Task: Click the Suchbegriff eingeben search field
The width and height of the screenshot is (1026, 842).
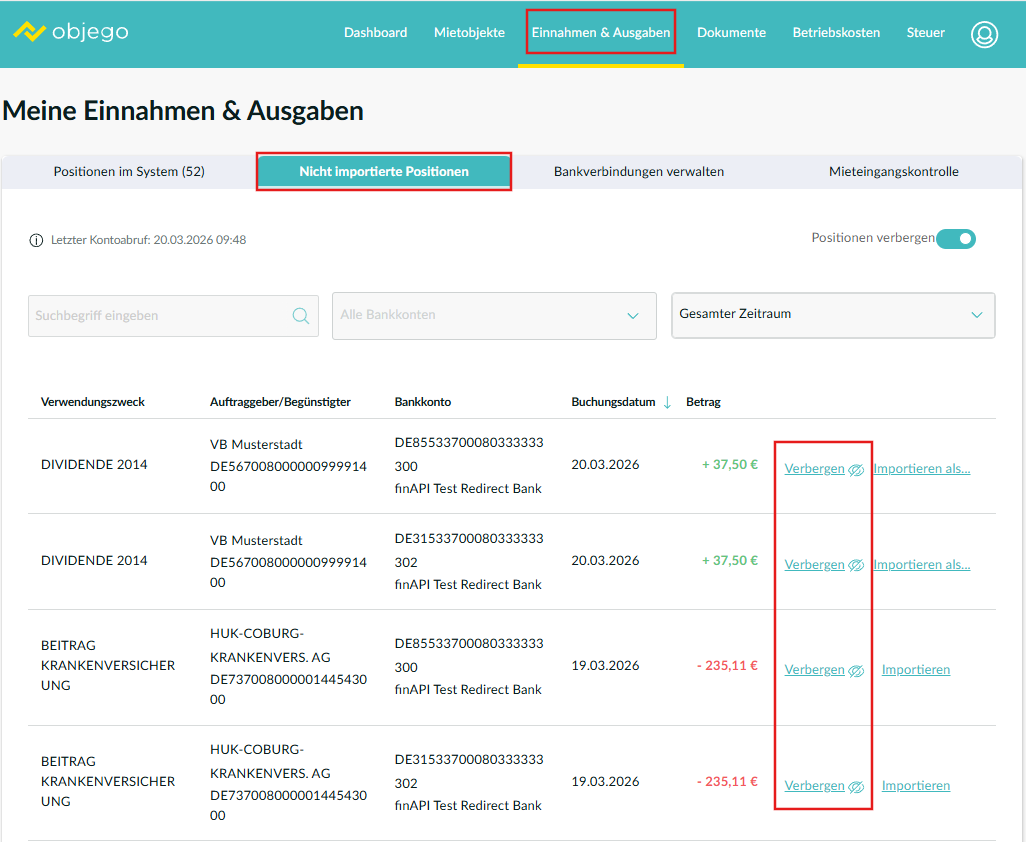Action: [x=160, y=316]
